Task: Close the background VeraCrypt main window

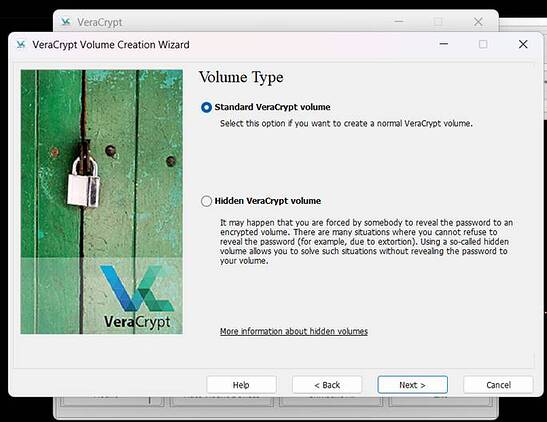Action: [478, 22]
